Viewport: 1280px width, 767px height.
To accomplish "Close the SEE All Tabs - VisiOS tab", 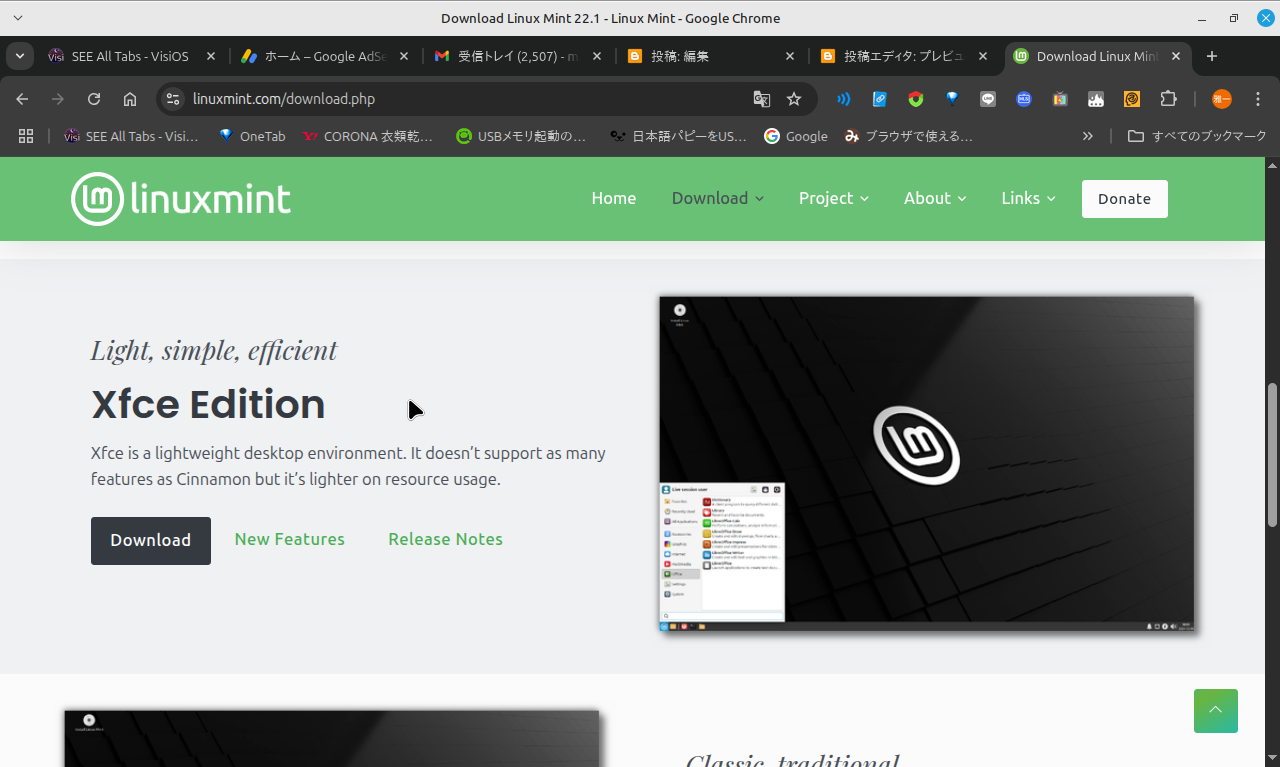I will (210, 56).
